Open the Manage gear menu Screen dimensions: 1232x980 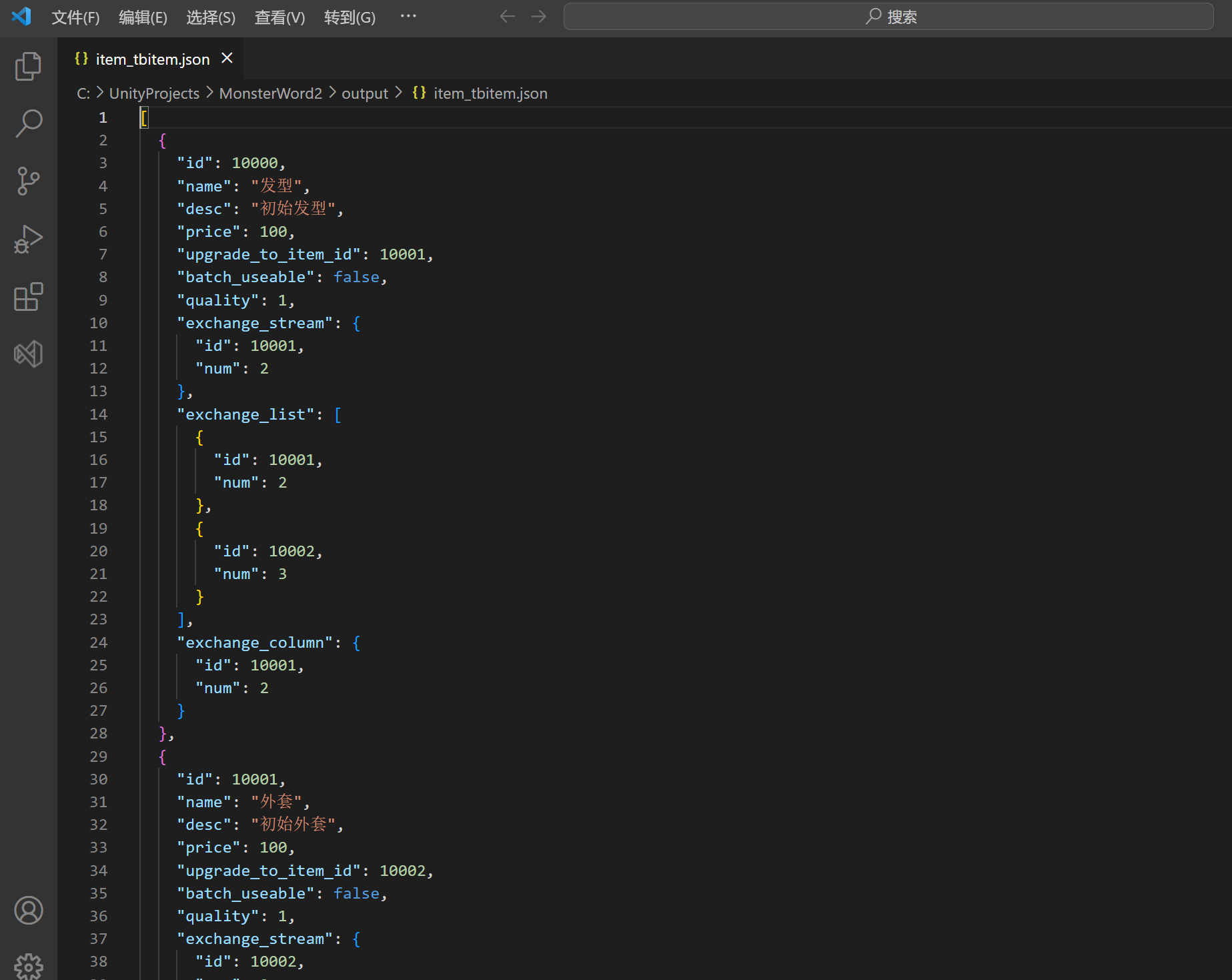(28, 967)
